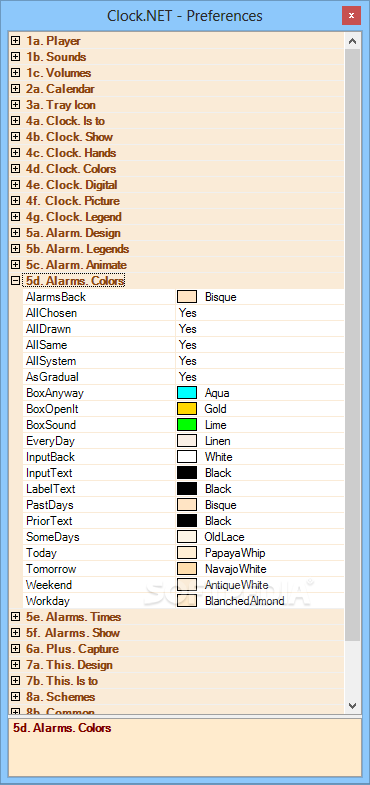This screenshot has height=785, width=370.
Task: Select the 4e. Clock. Digital heading
Action: coord(71,185)
